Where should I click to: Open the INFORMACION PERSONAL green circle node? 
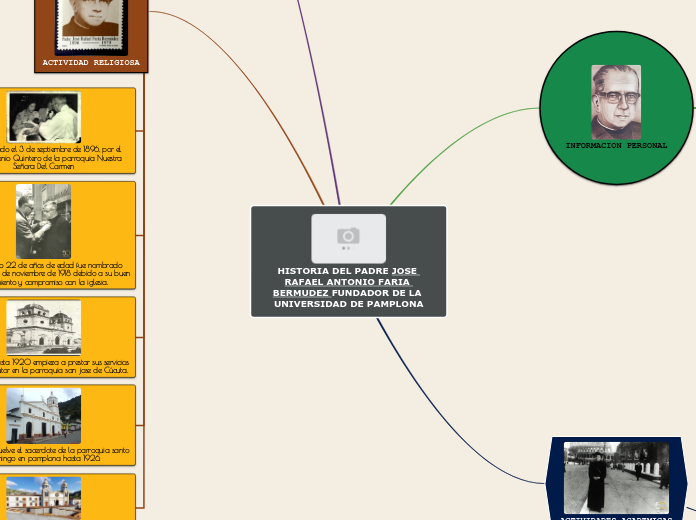(x=616, y=107)
